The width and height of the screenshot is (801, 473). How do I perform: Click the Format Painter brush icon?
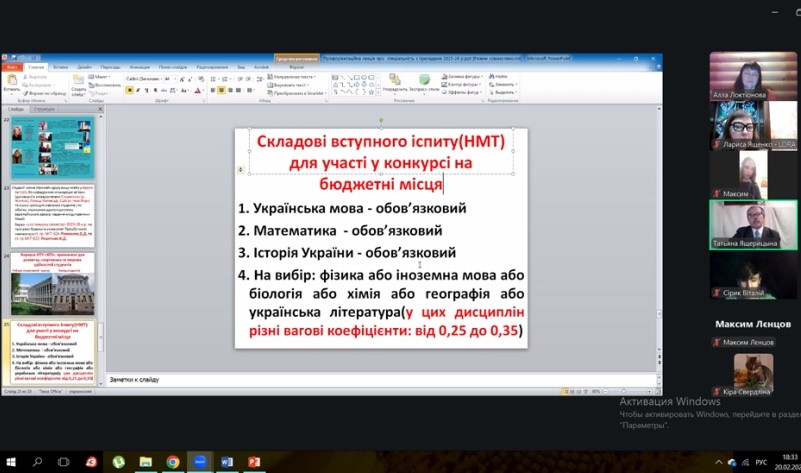[x=26, y=94]
